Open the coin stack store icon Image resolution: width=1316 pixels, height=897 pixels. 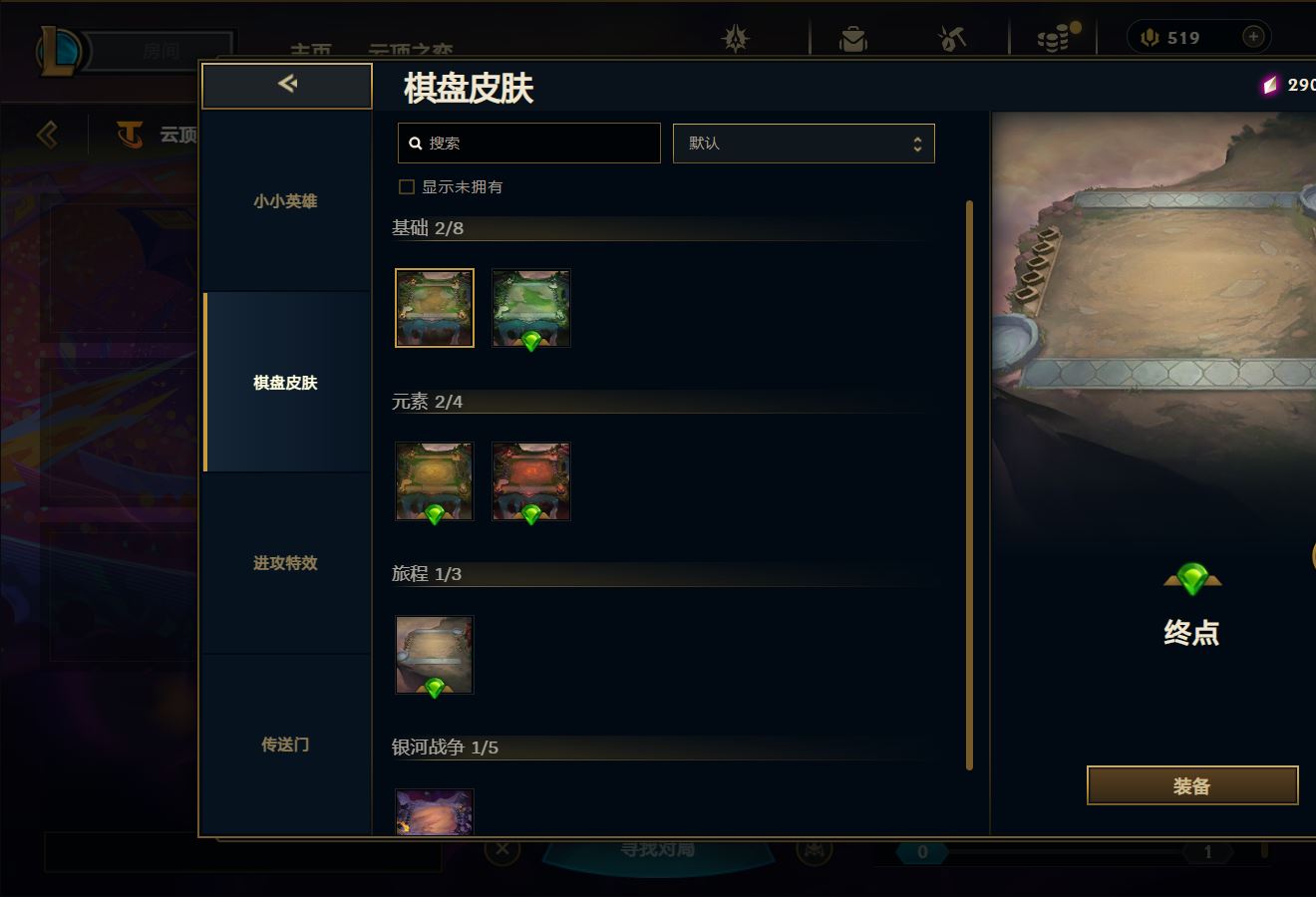(1057, 38)
